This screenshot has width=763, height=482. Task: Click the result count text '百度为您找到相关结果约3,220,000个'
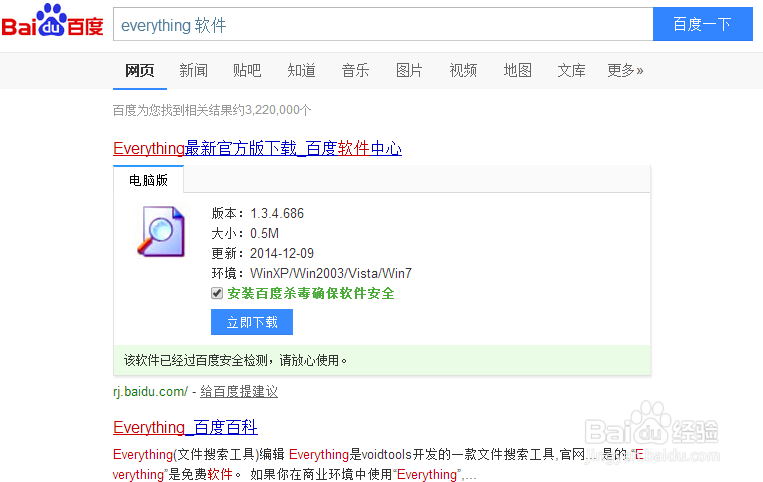pos(212,110)
